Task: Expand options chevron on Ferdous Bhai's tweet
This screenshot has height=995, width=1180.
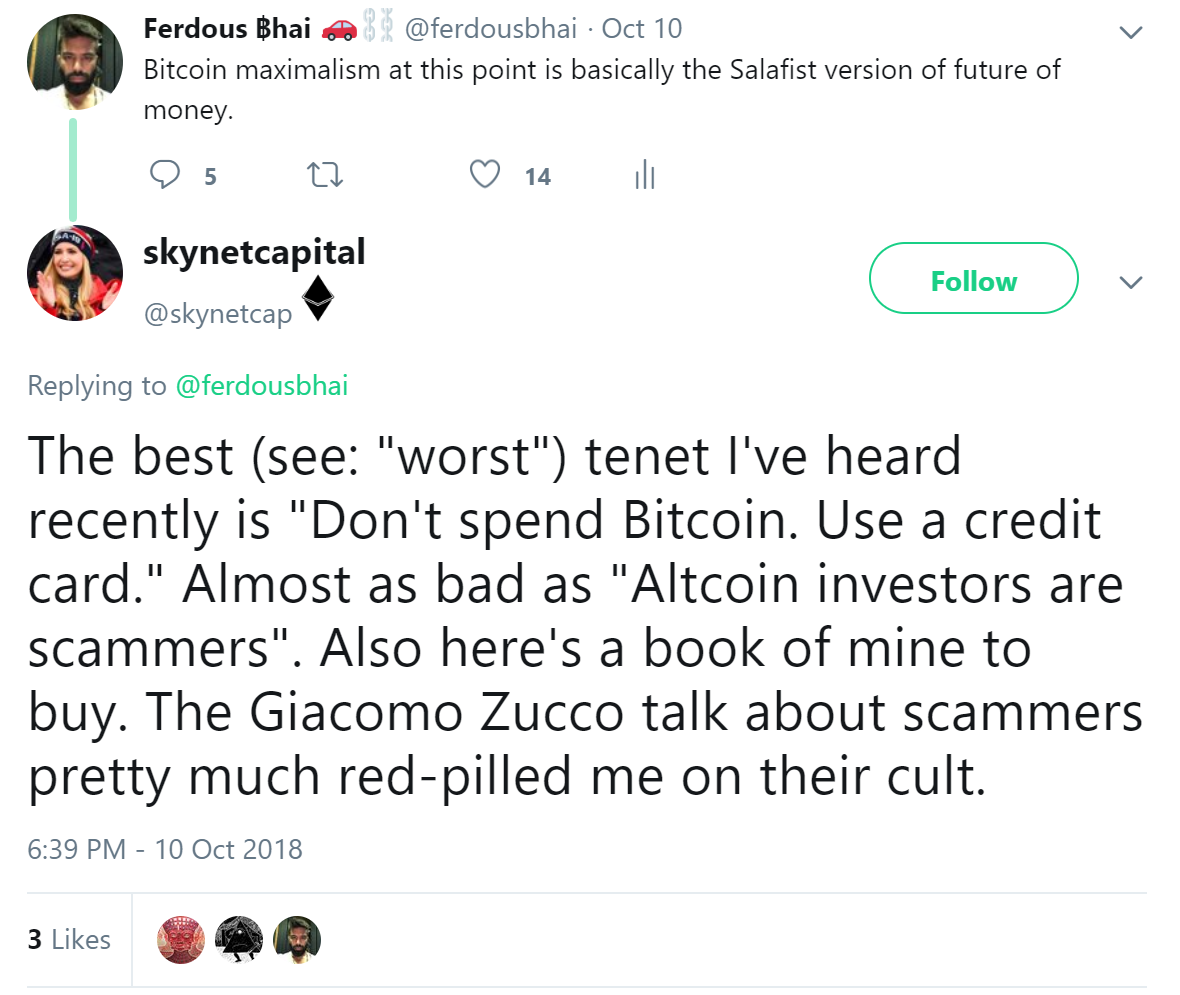Action: coord(1130,33)
